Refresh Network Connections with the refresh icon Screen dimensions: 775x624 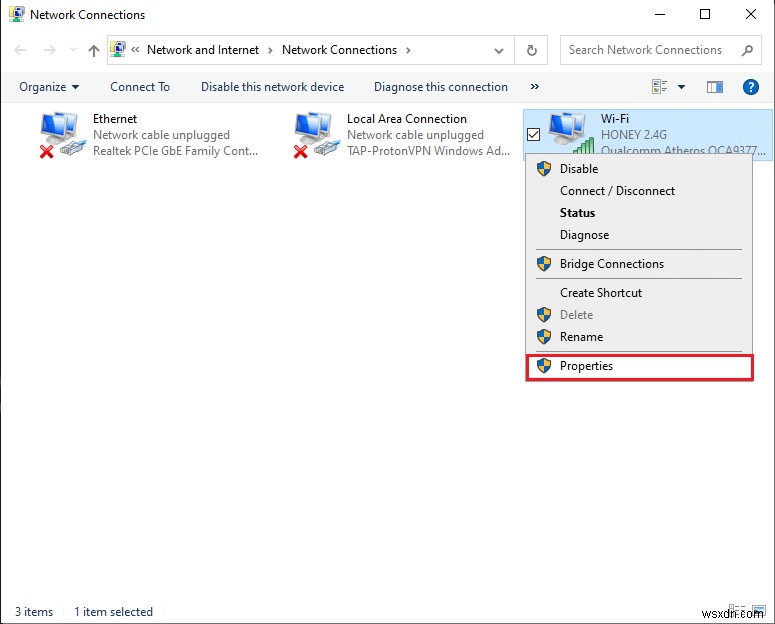coord(531,50)
